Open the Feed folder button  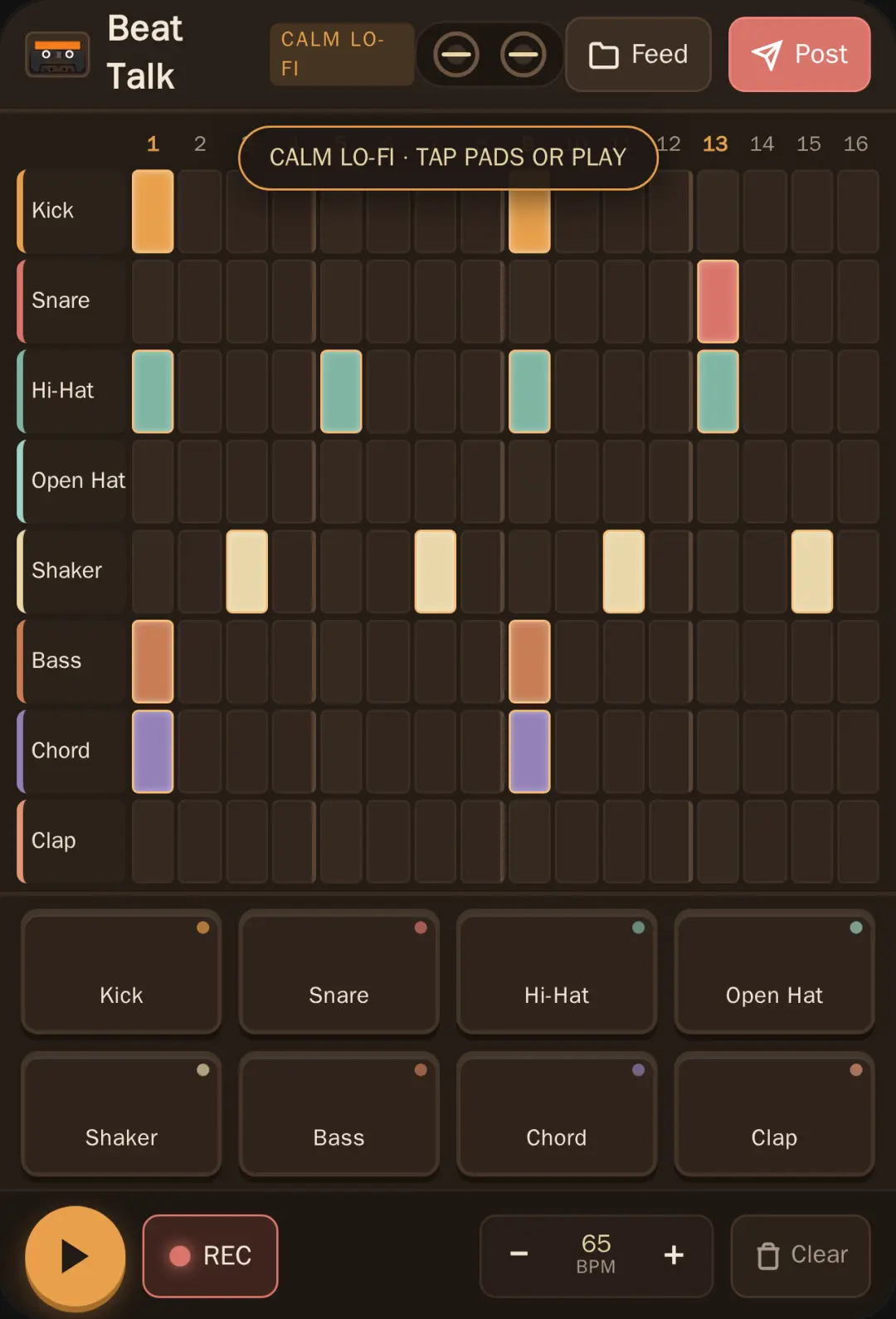[638, 55]
